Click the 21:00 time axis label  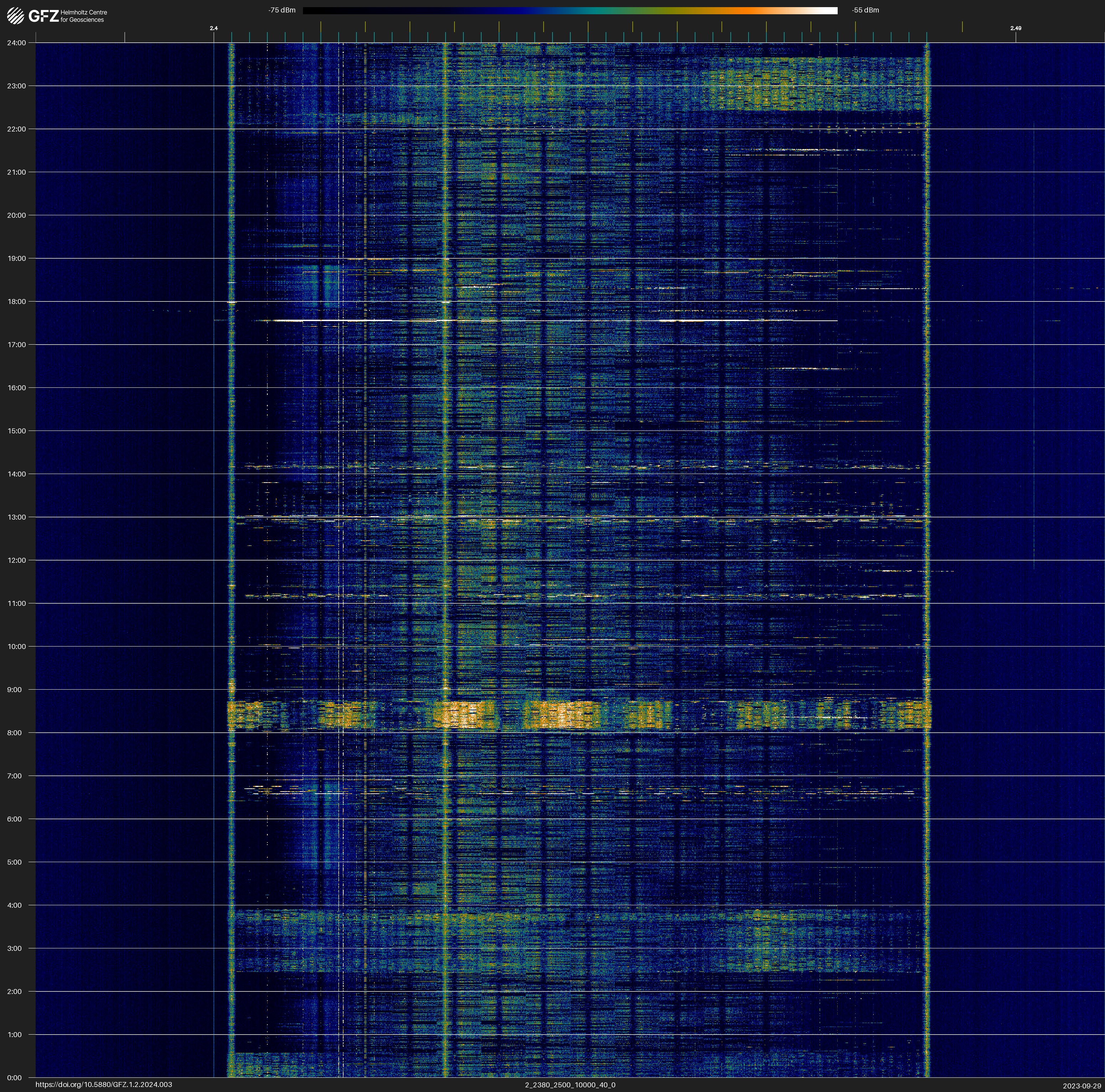click(17, 172)
